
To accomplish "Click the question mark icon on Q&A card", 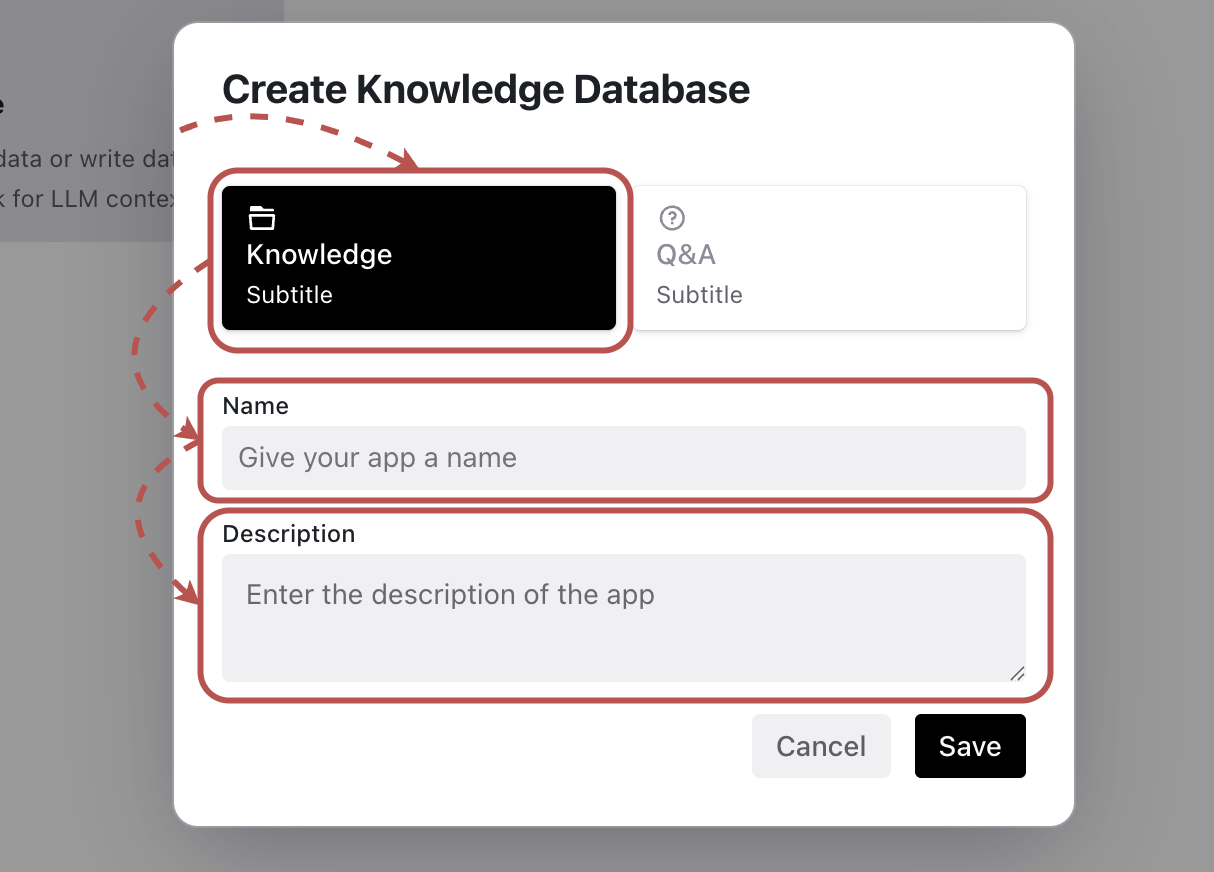I will (x=671, y=218).
